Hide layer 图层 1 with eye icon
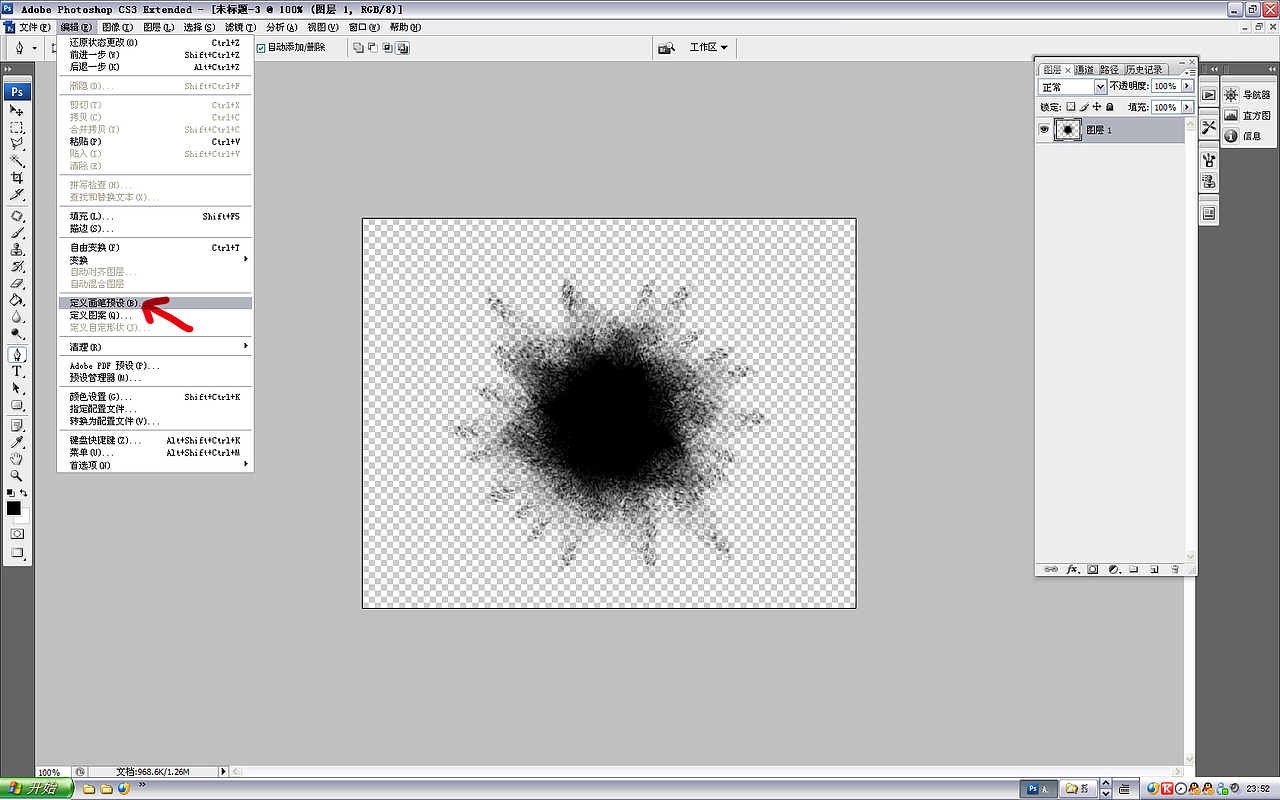Image resolution: width=1280 pixels, height=800 pixels. (x=1044, y=130)
